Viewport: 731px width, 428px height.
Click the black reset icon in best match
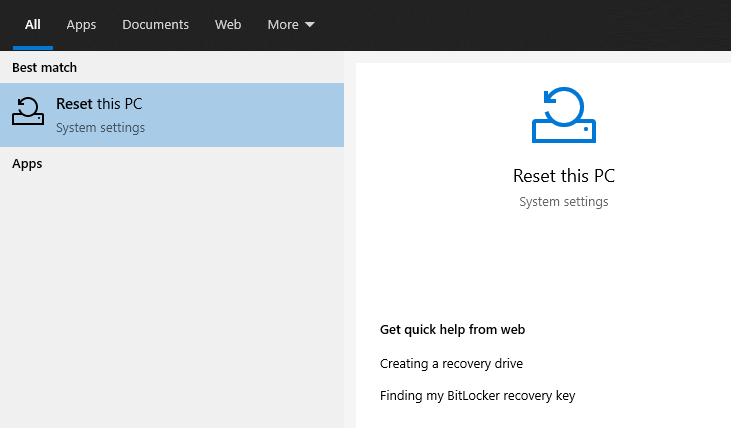tap(28, 111)
